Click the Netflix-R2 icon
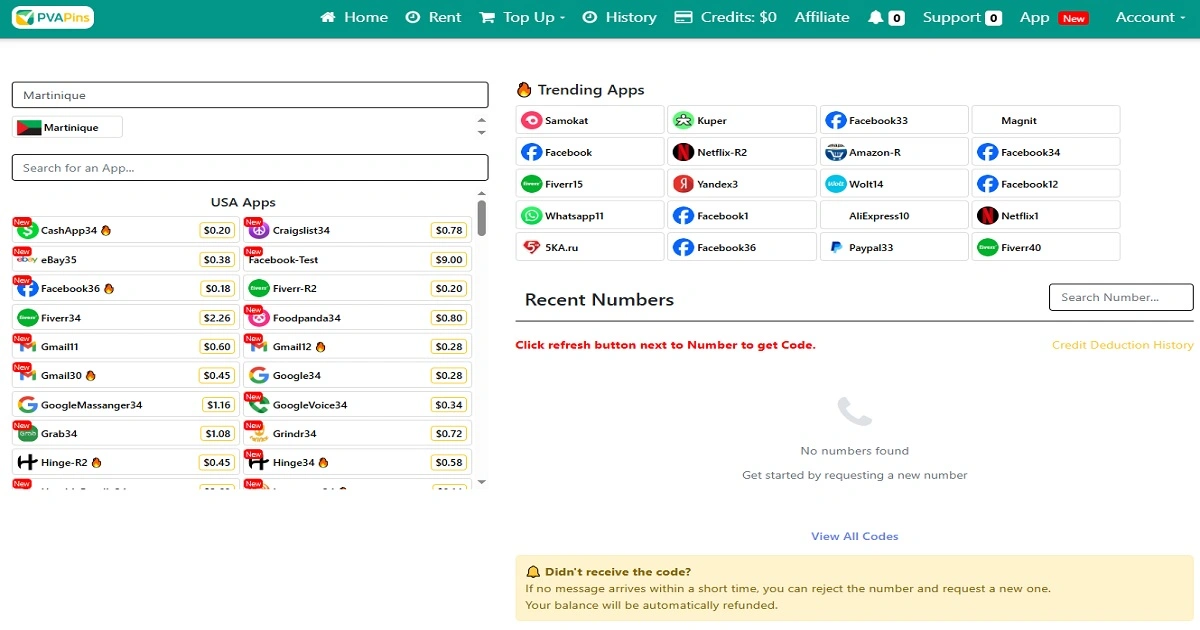This screenshot has width=1200, height=630. coord(683,152)
